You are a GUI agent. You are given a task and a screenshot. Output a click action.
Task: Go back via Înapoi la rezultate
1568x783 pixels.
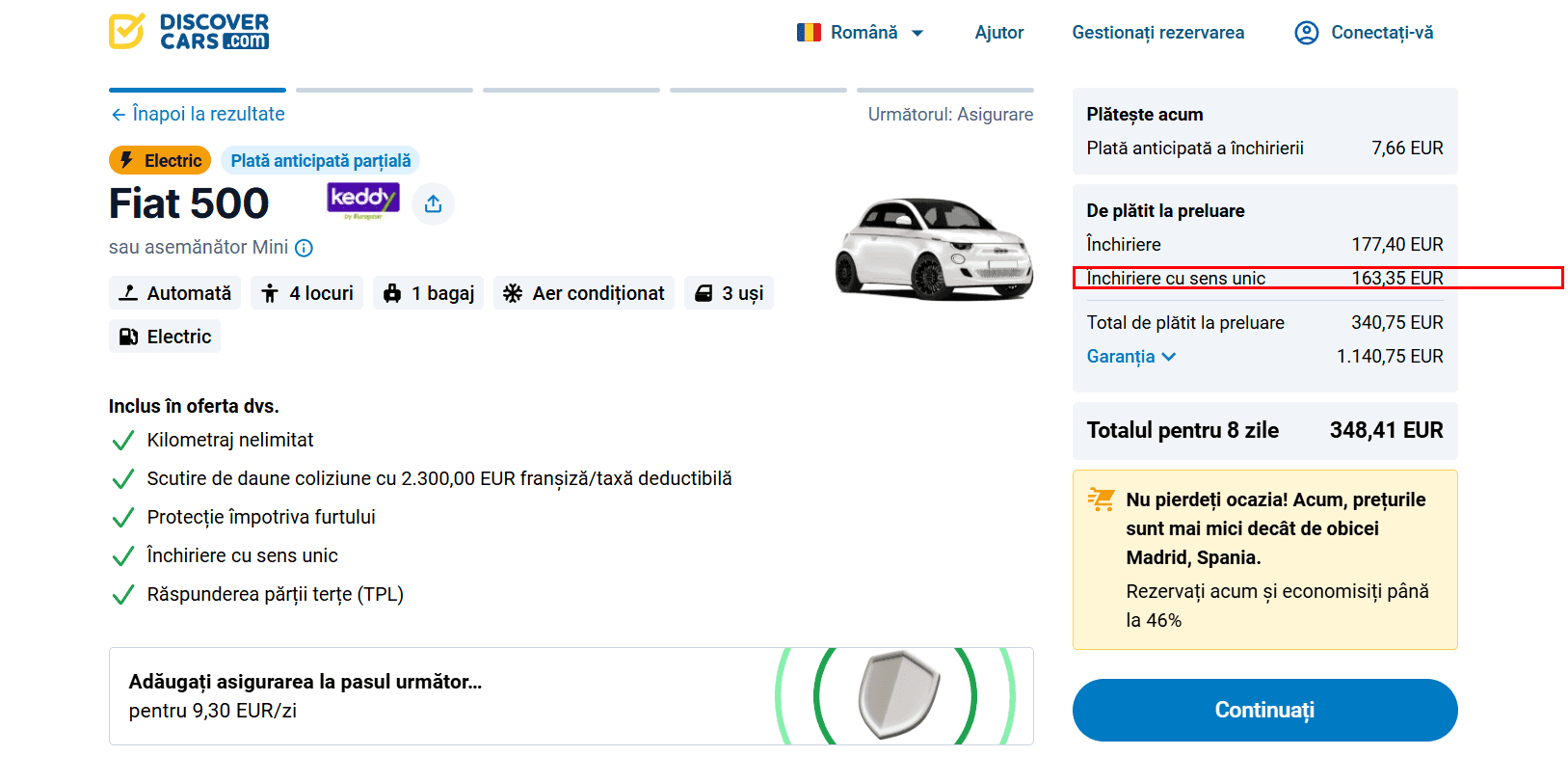click(x=199, y=114)
